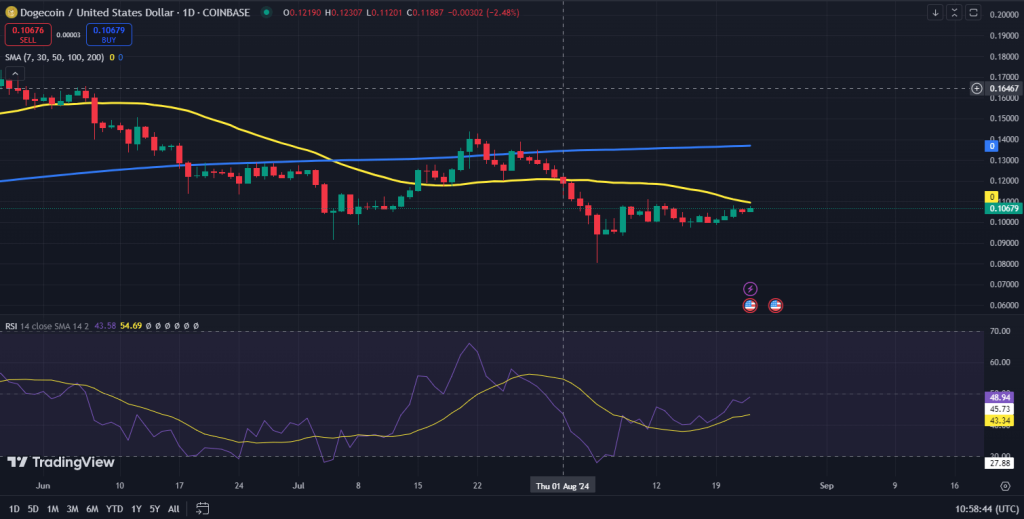Select the All time range
The width and height of the screenshot is (1024, 519).
pos(174,509)
